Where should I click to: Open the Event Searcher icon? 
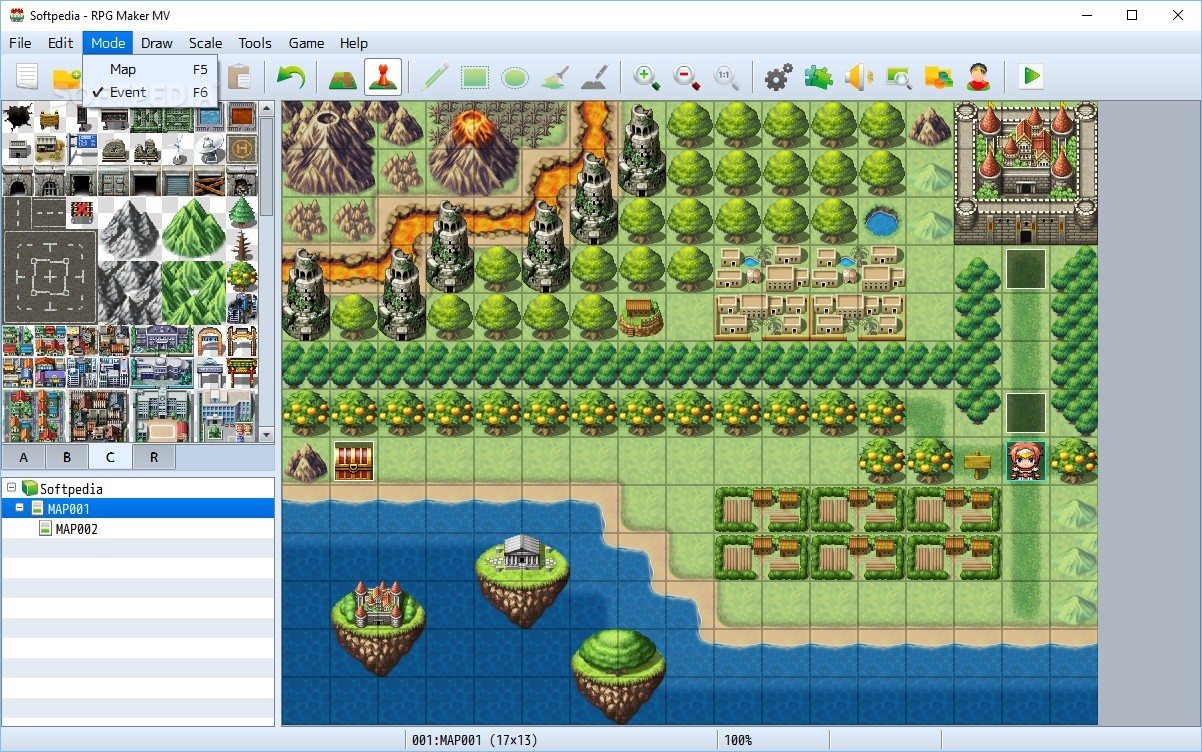click(x=898, y=77)
